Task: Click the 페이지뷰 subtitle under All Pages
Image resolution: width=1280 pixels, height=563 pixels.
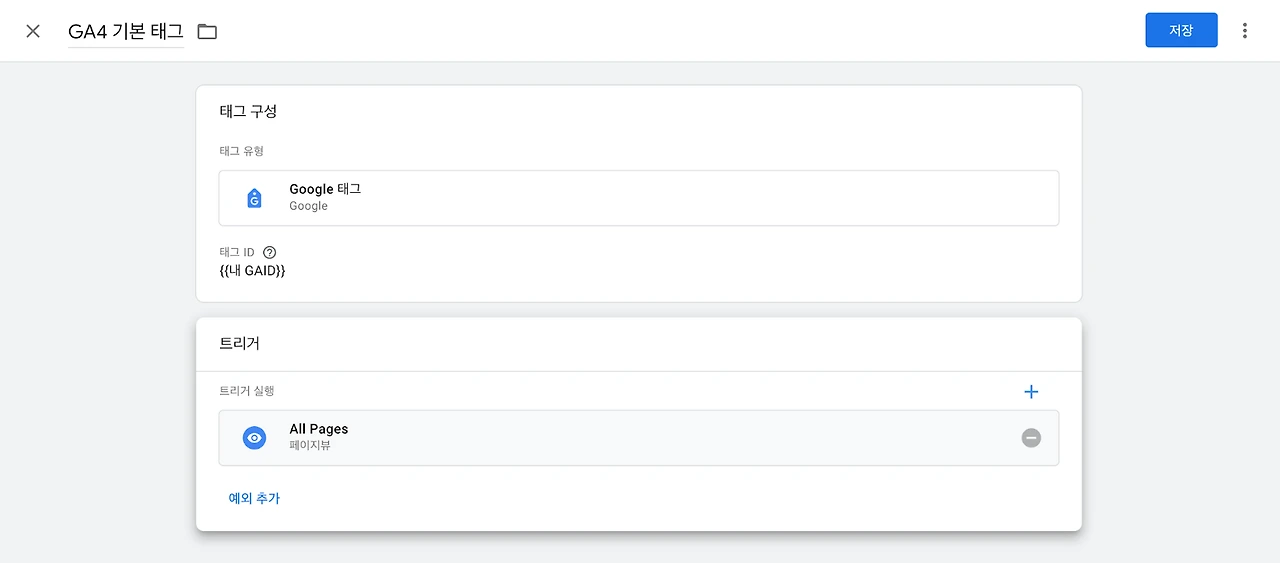Action: pos(309,446)
